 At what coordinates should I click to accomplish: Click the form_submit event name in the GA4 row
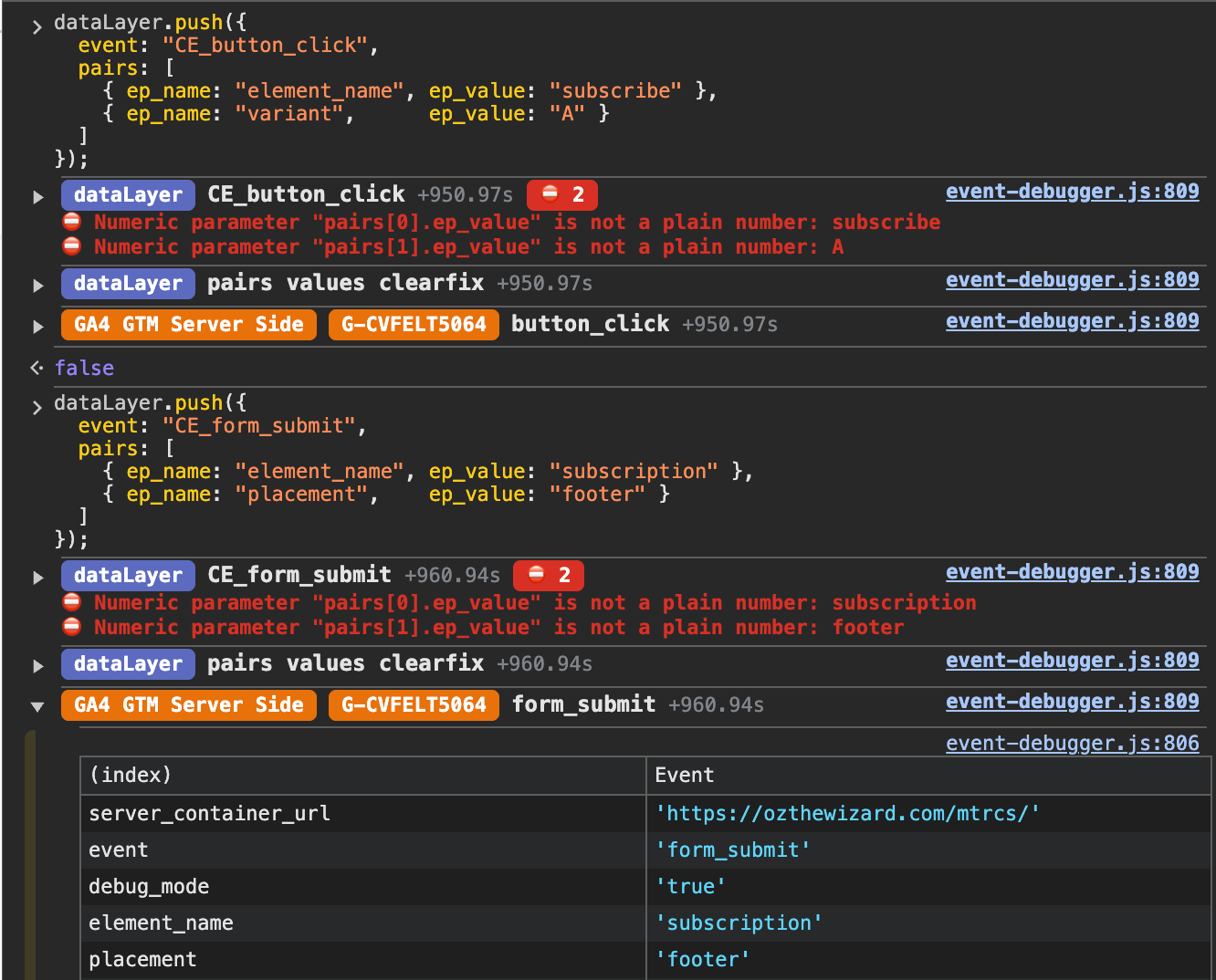point(583,704)
